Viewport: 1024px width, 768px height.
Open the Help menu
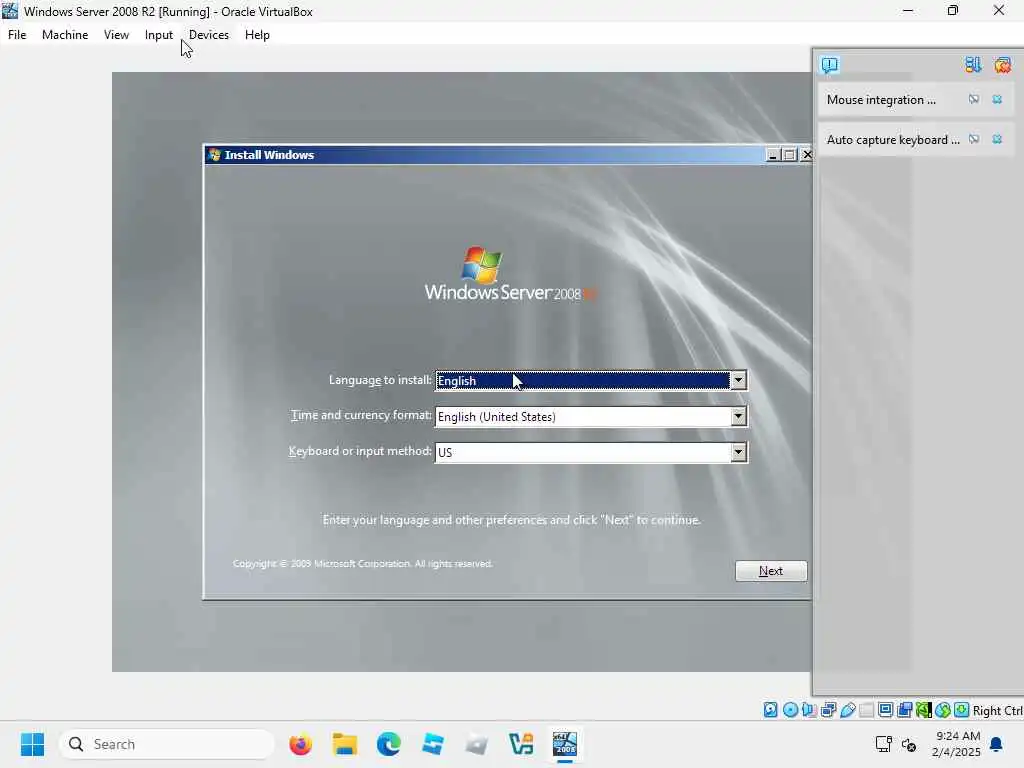(257, 35)
